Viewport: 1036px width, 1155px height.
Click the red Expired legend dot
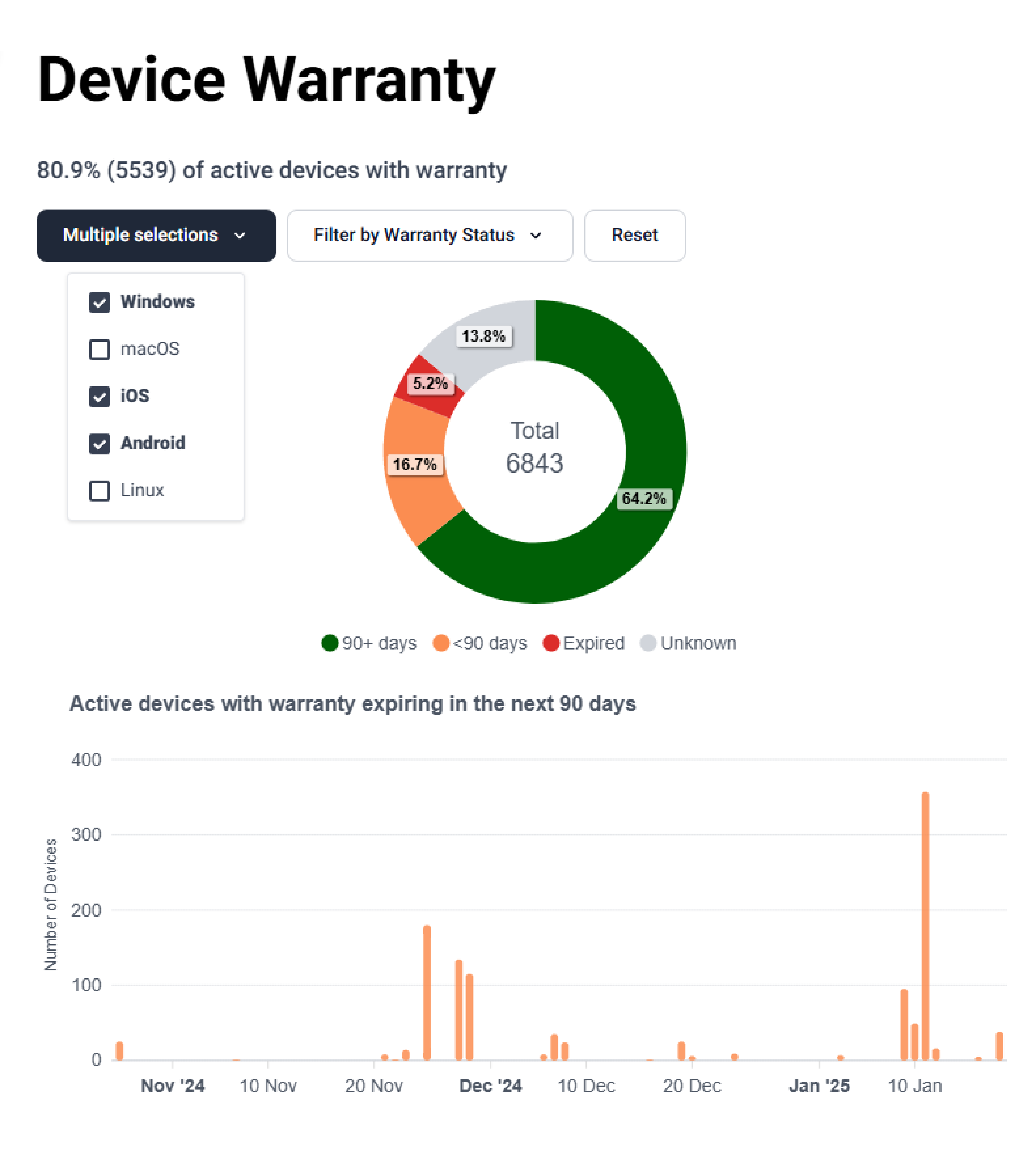click(551, 643)
